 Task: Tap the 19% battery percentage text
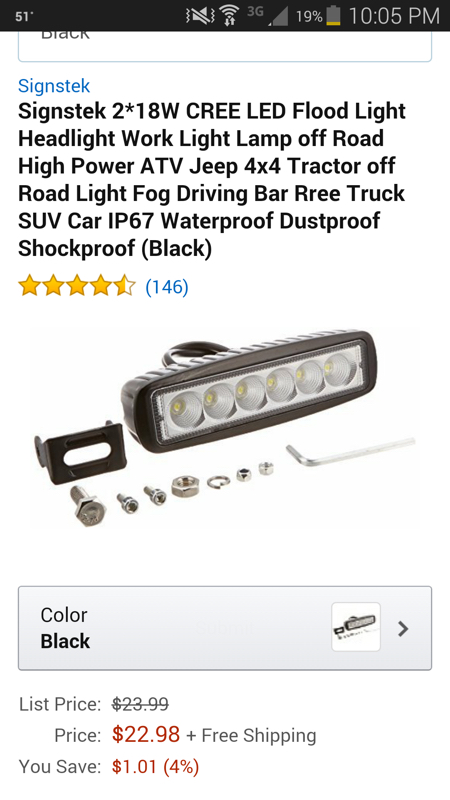point(310,17)
